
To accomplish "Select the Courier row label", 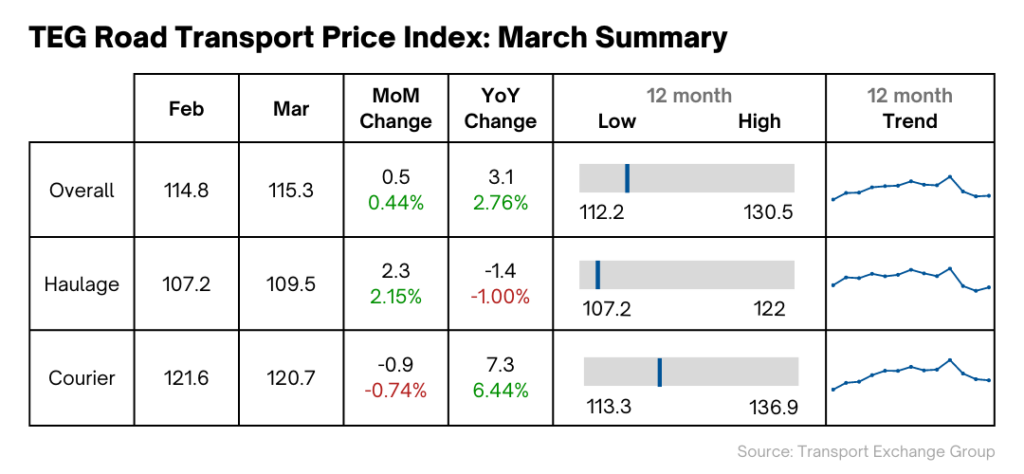I will click(82, 378).
